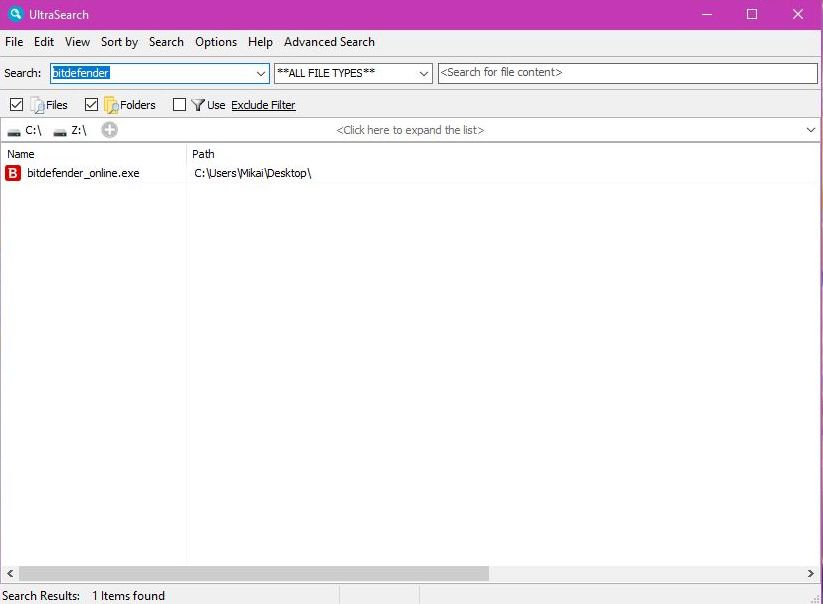Viewport: 823px width, 604px height.
Task: Open the Sort by menu
Action: click(x=119, y=42)
